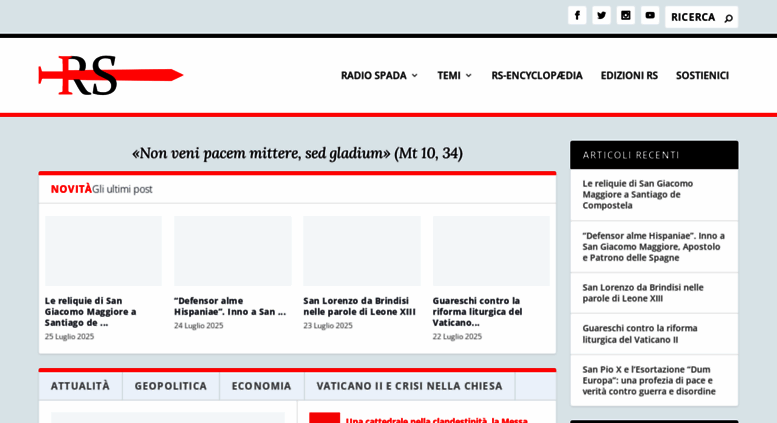
Task: Click the ARTICOLI RECENTI widget header
Action: 654,155
